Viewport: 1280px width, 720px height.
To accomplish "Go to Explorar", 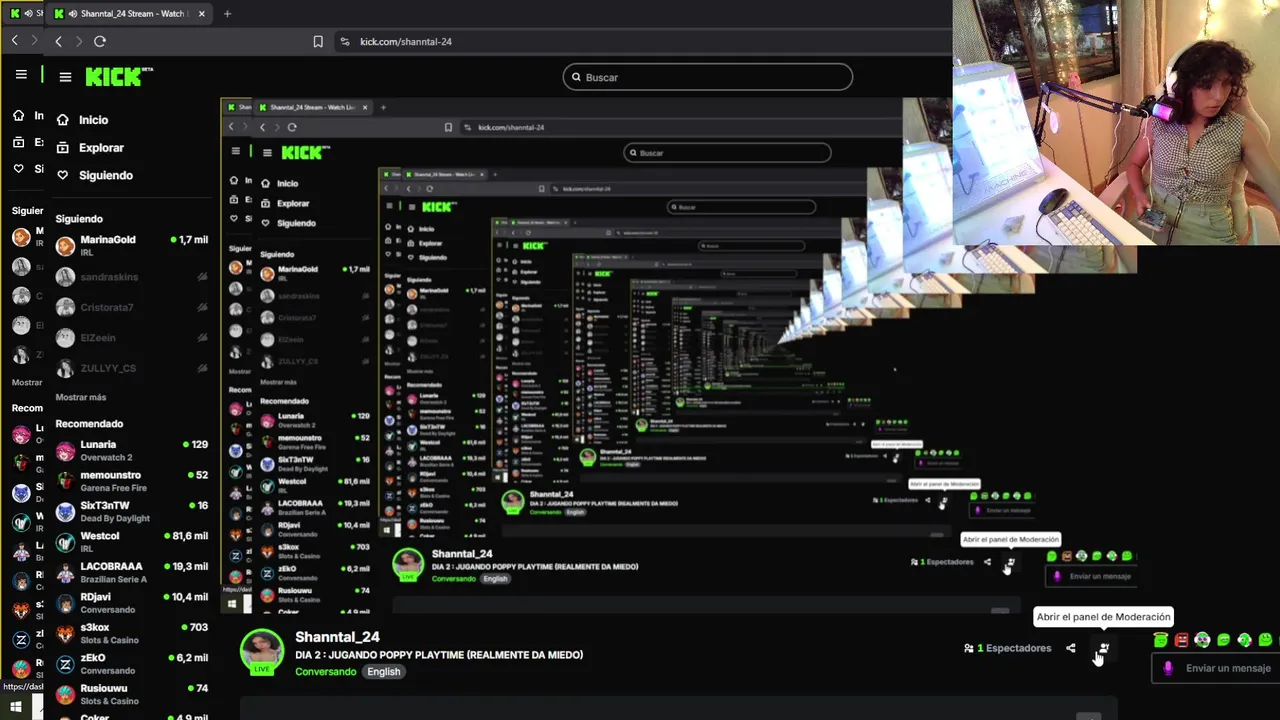I will coord(101,147).
